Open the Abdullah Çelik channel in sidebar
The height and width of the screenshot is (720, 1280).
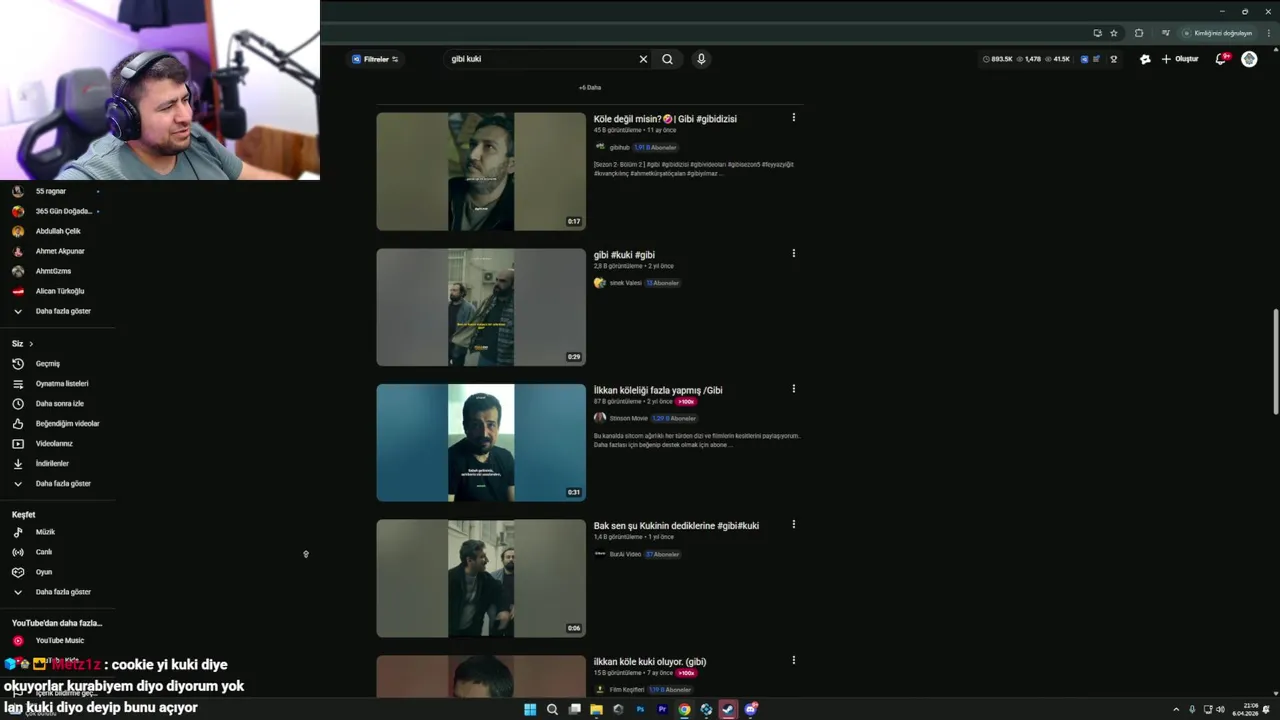[57, 231]
